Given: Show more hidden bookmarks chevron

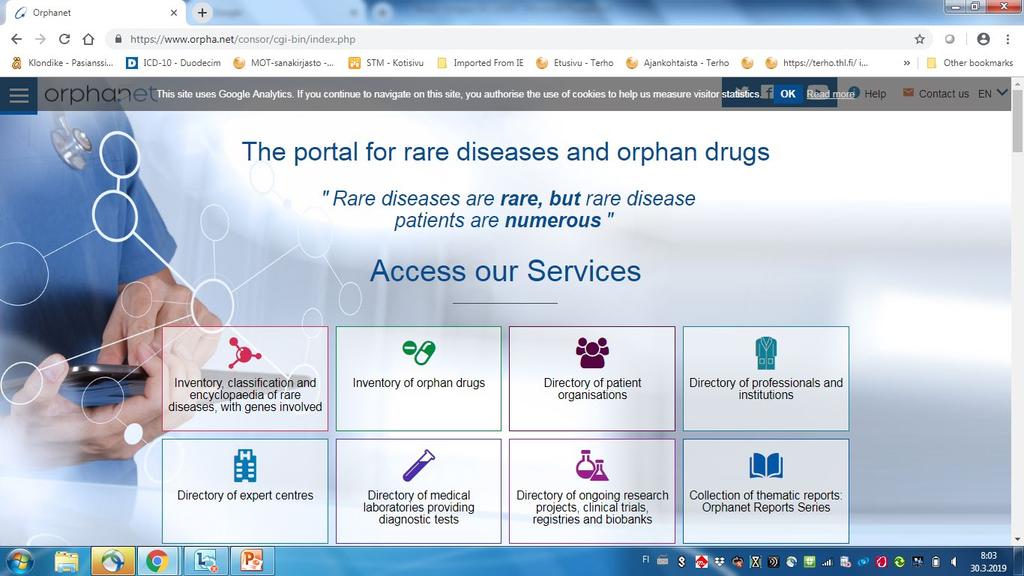Looking at the screenshot, I should pyautogui.click(x=906, y=63).
